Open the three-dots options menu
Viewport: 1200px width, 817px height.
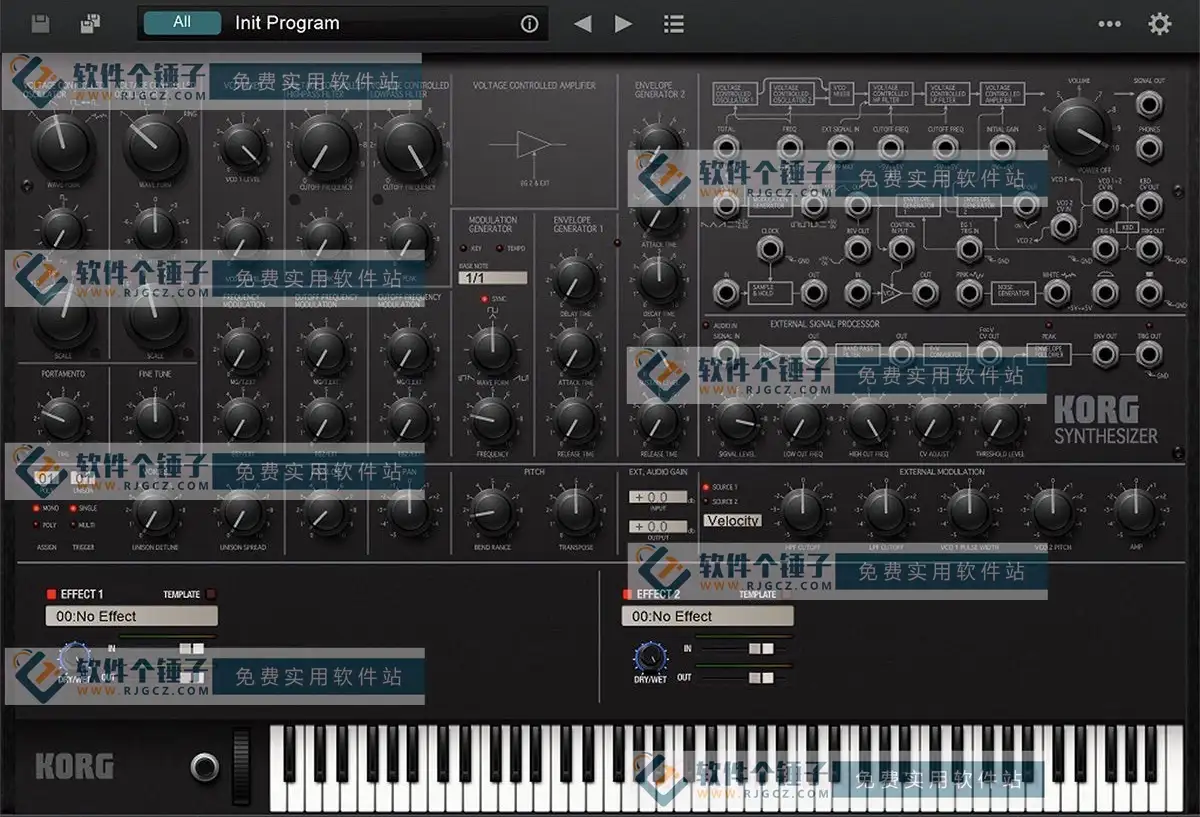[x=1109, y=23]
